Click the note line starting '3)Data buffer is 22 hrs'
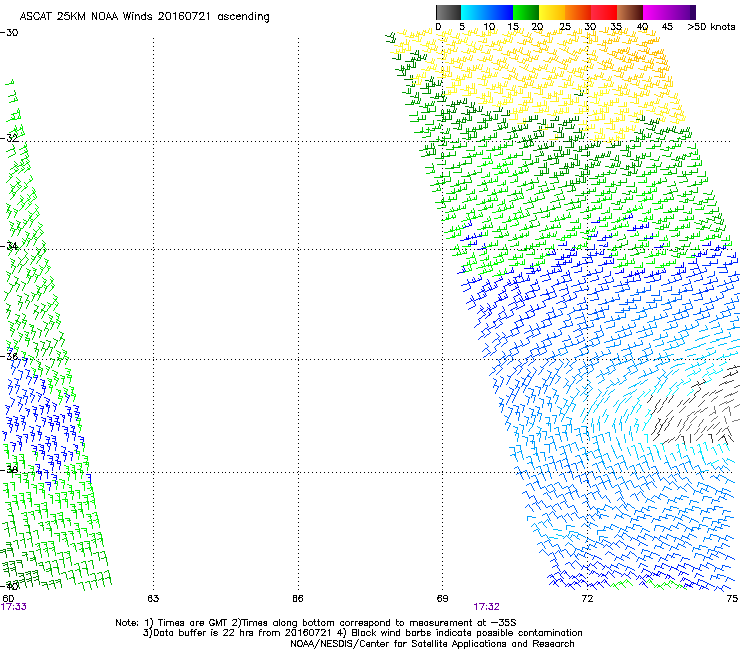This screenshot has height=650, width=740. pos(363,633)
